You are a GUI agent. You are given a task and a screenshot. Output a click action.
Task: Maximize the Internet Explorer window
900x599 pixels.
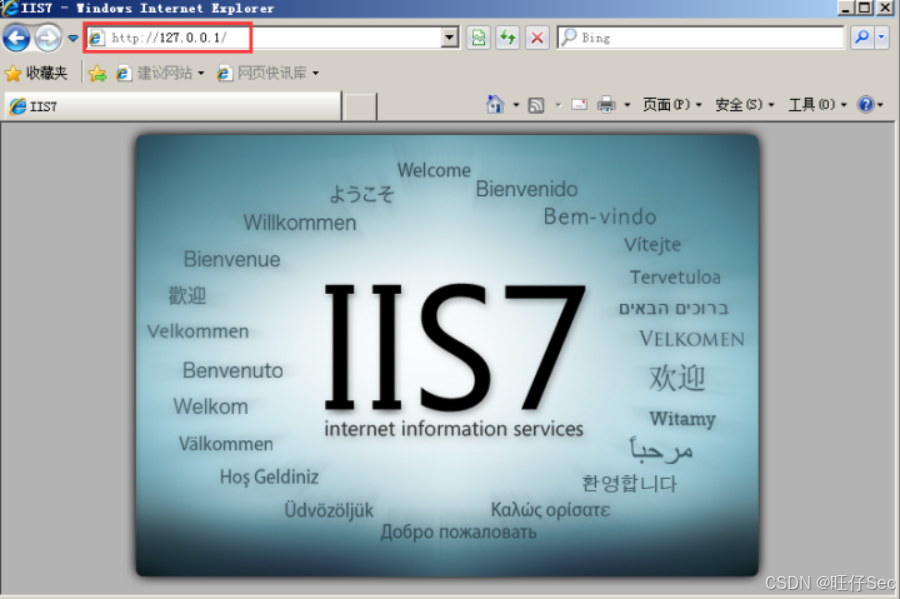[x=864, y=7]
